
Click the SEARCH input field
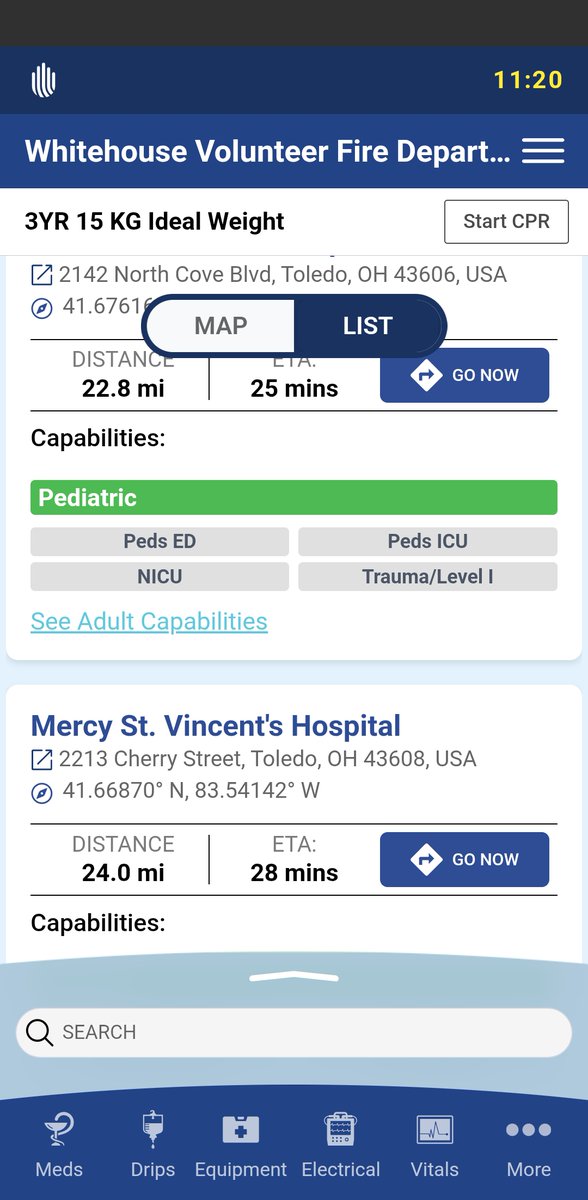[x=294, y=1032]
